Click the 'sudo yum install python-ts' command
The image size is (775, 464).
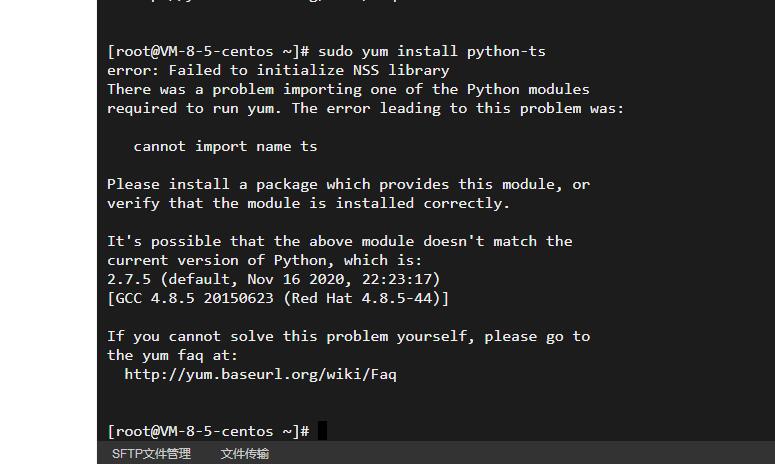click(431, 51)
